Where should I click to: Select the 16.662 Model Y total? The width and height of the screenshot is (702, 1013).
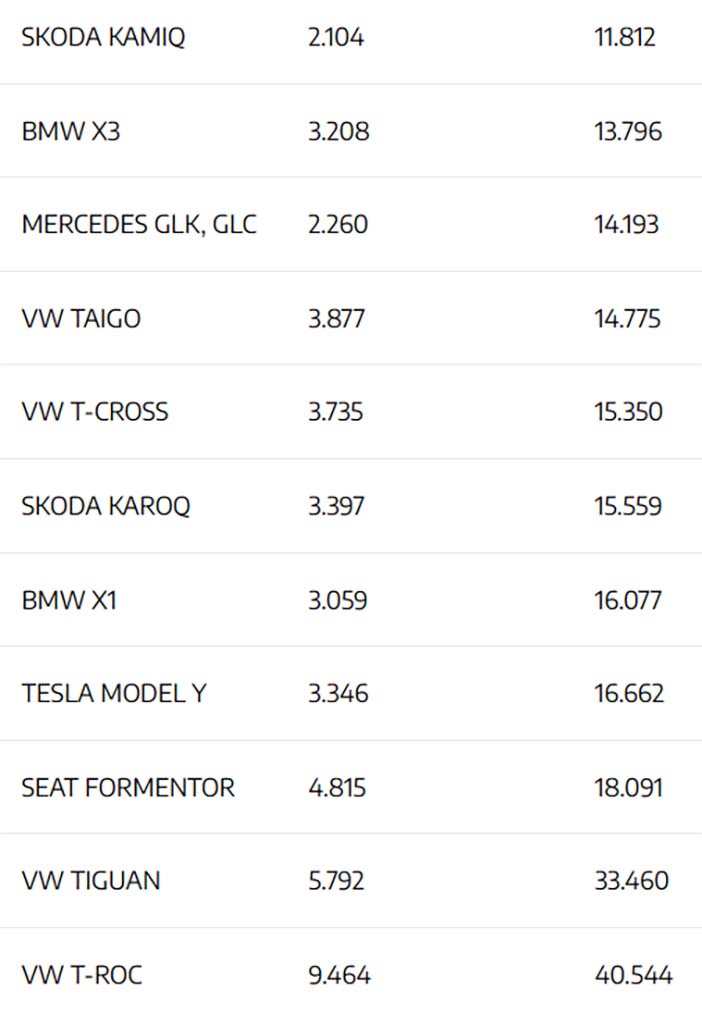(x=629, y=693)
